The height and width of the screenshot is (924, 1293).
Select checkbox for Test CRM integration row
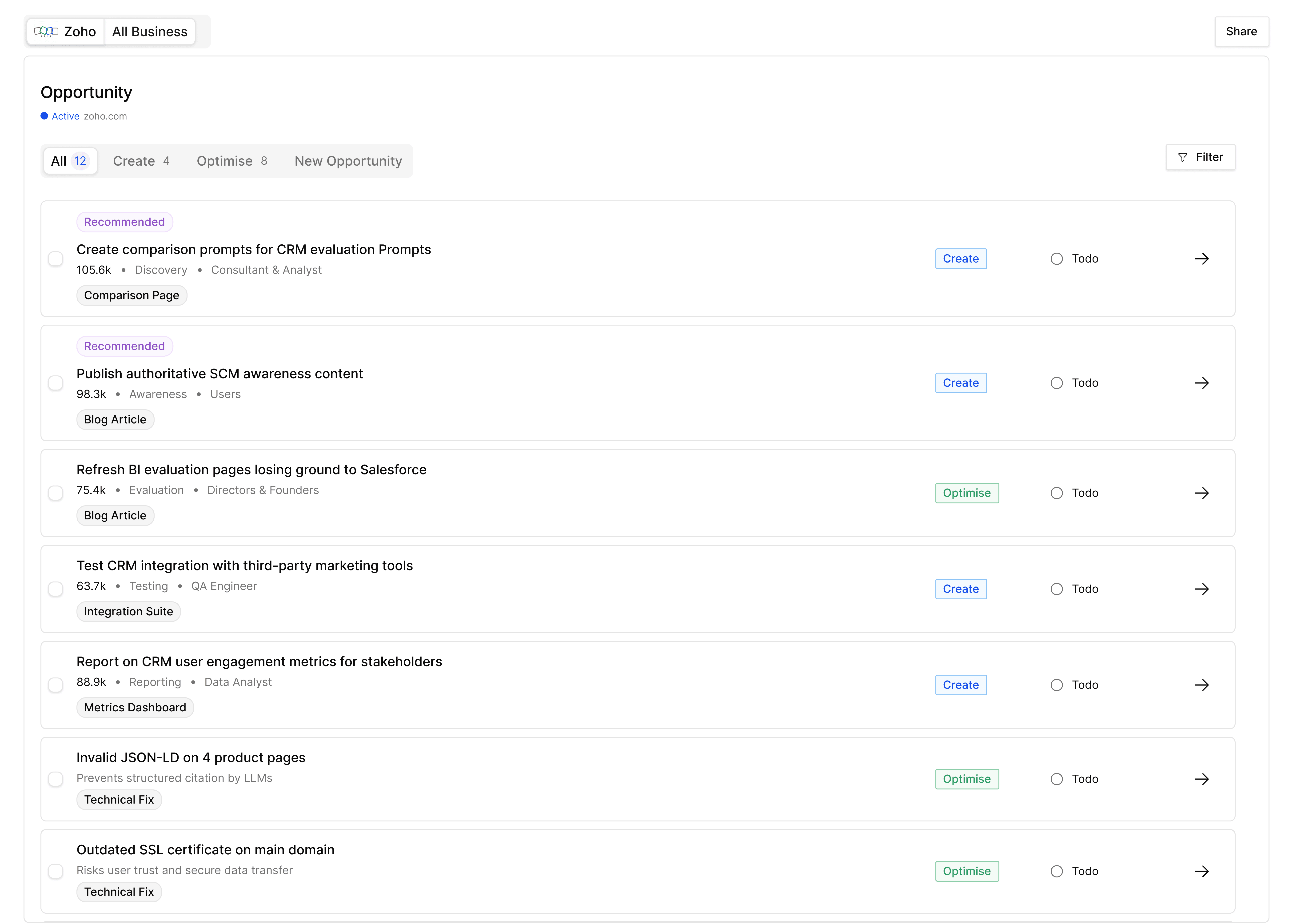(x=56, y=589)
